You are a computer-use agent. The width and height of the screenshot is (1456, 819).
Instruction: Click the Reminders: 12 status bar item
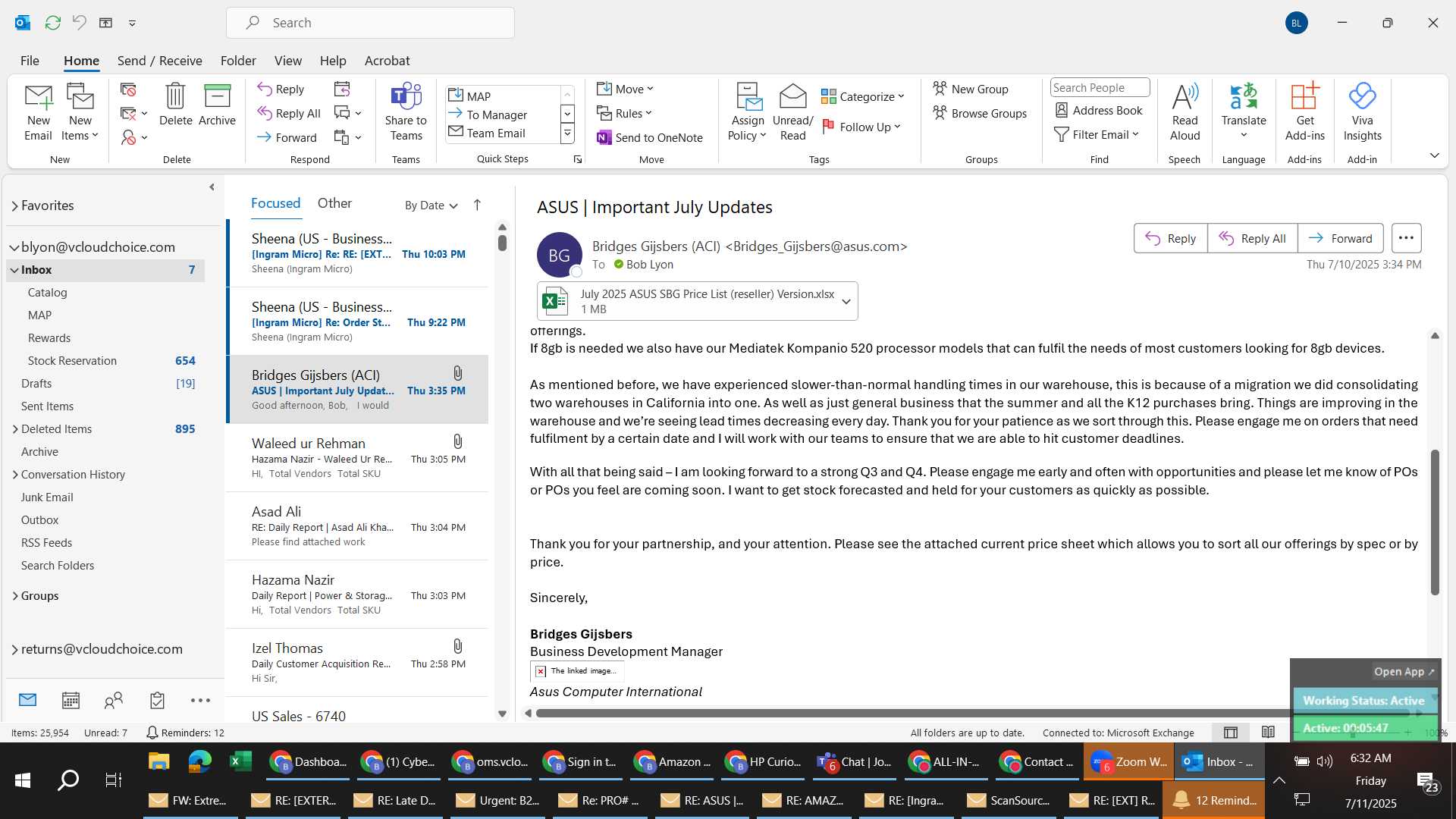(185, 733)
